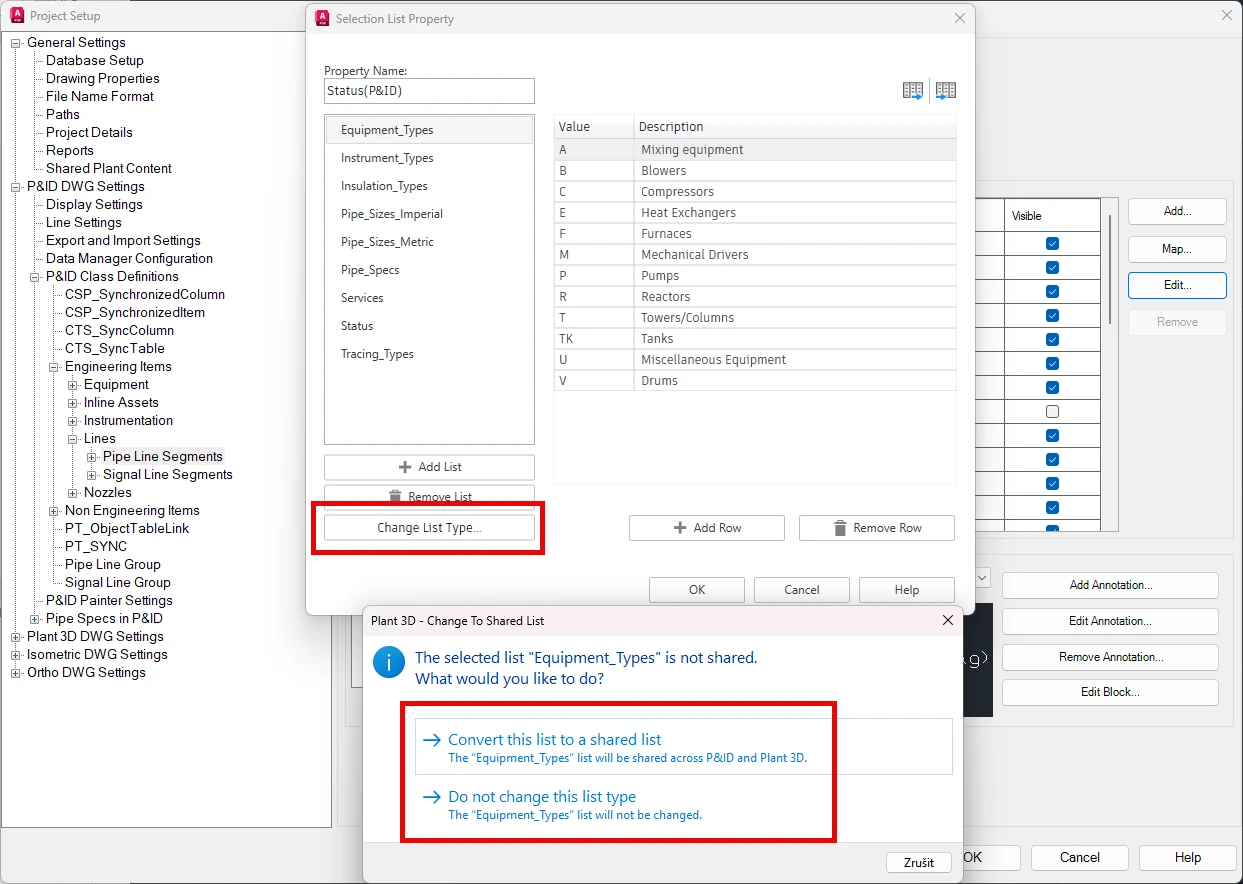
Task: Select Tracing_Types in the selection lists
Action: (377, 354)
